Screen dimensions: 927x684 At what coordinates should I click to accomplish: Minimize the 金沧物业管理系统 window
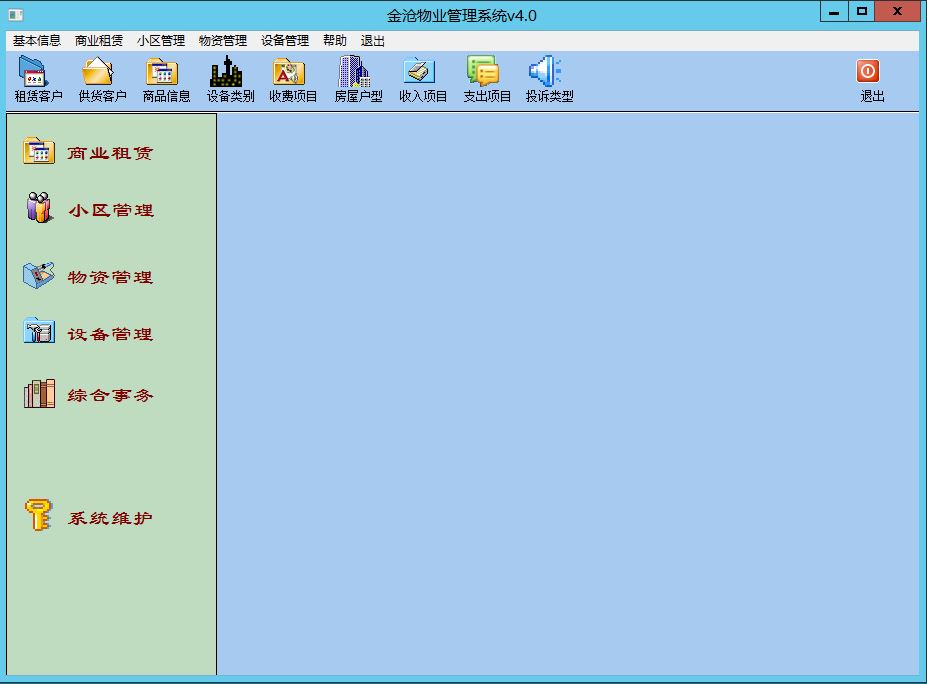click(834, 12)
